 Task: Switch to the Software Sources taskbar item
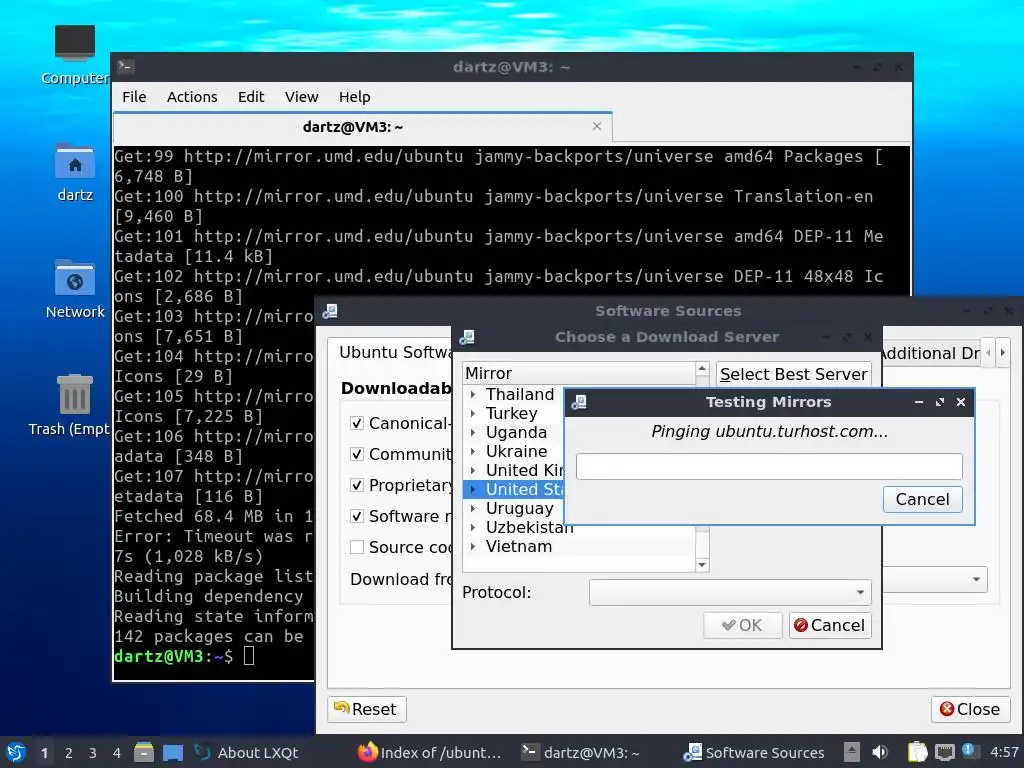coord(754,752)
